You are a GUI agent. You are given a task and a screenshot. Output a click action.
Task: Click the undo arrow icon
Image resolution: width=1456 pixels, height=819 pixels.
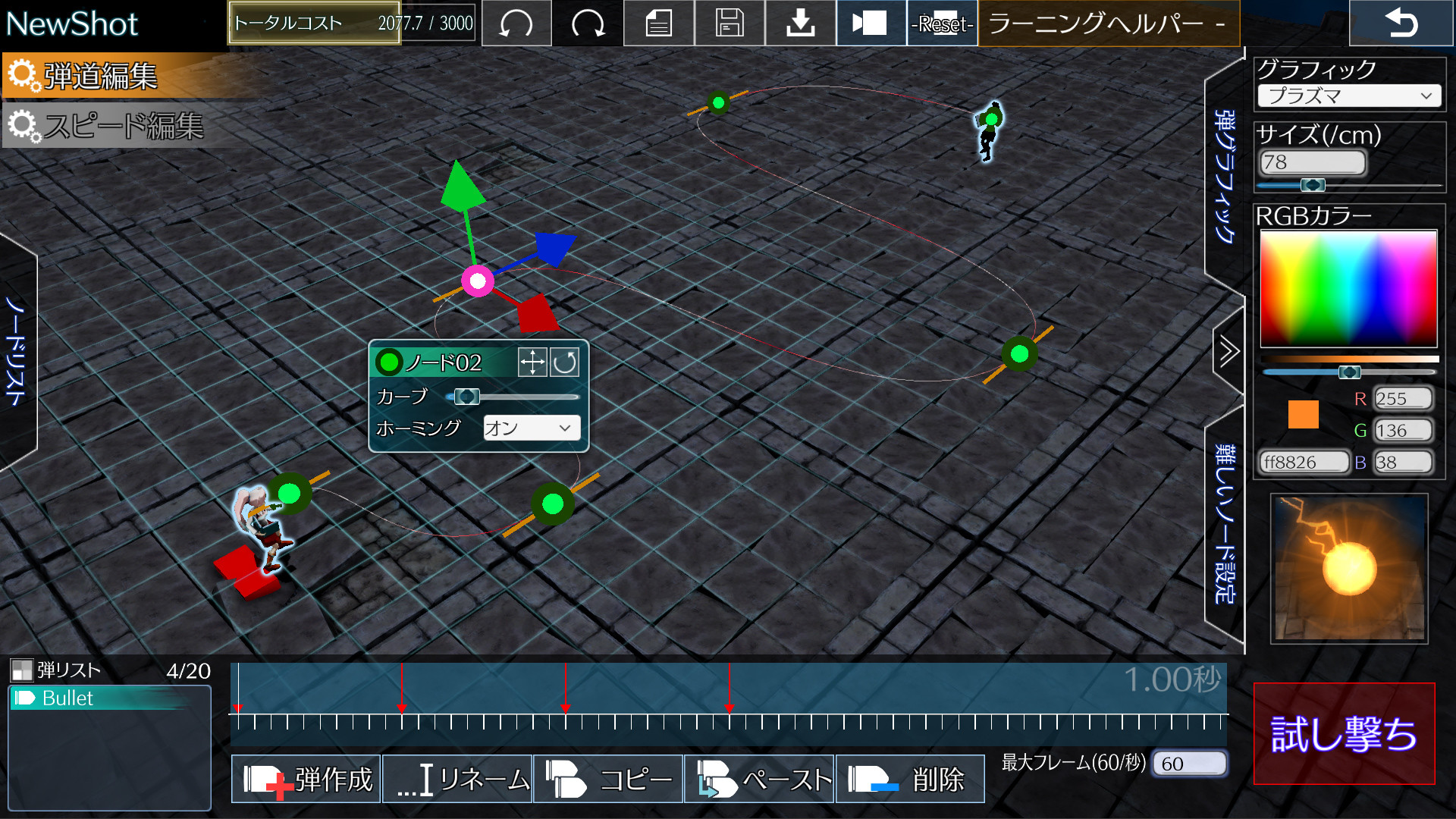click(x=516, y=24)
